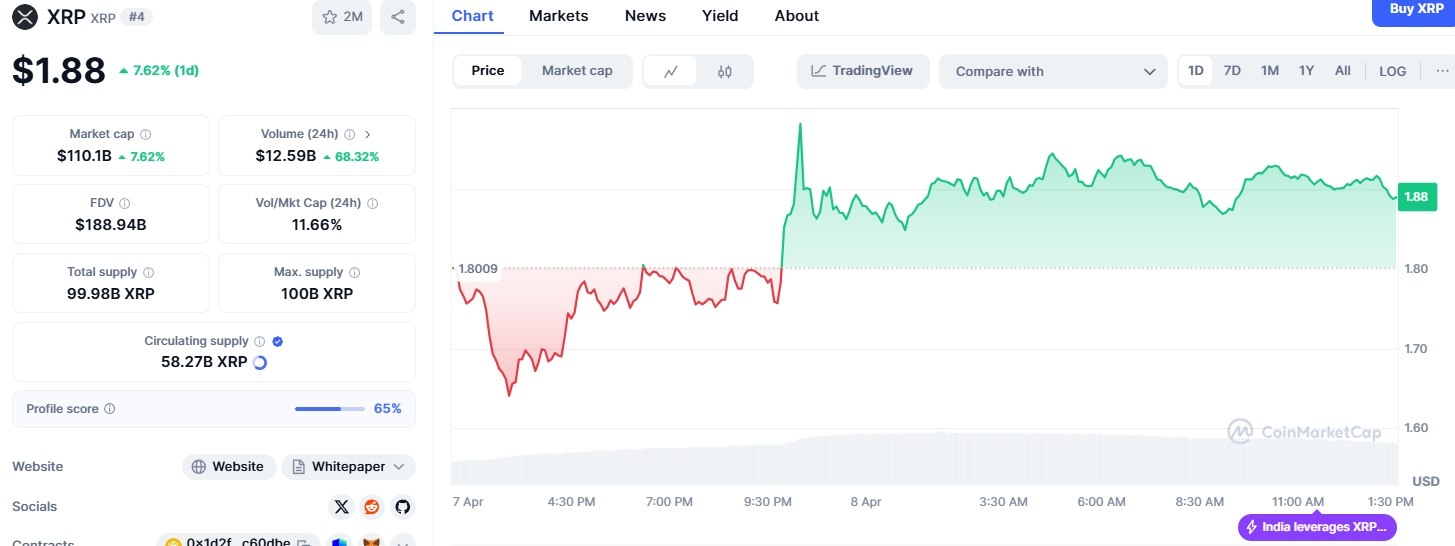Switch to line chart view icon
The width and height of the screenshot is (1455, 546).
[671, 71]
